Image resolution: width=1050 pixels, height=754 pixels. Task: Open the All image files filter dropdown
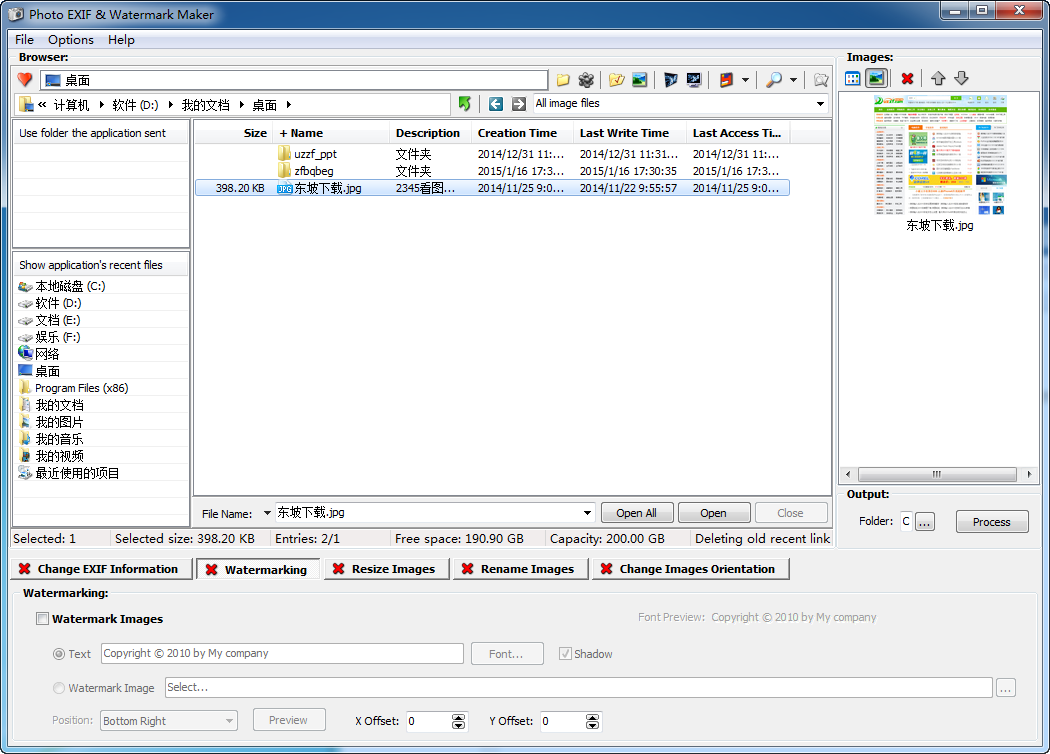click(820, 104)
